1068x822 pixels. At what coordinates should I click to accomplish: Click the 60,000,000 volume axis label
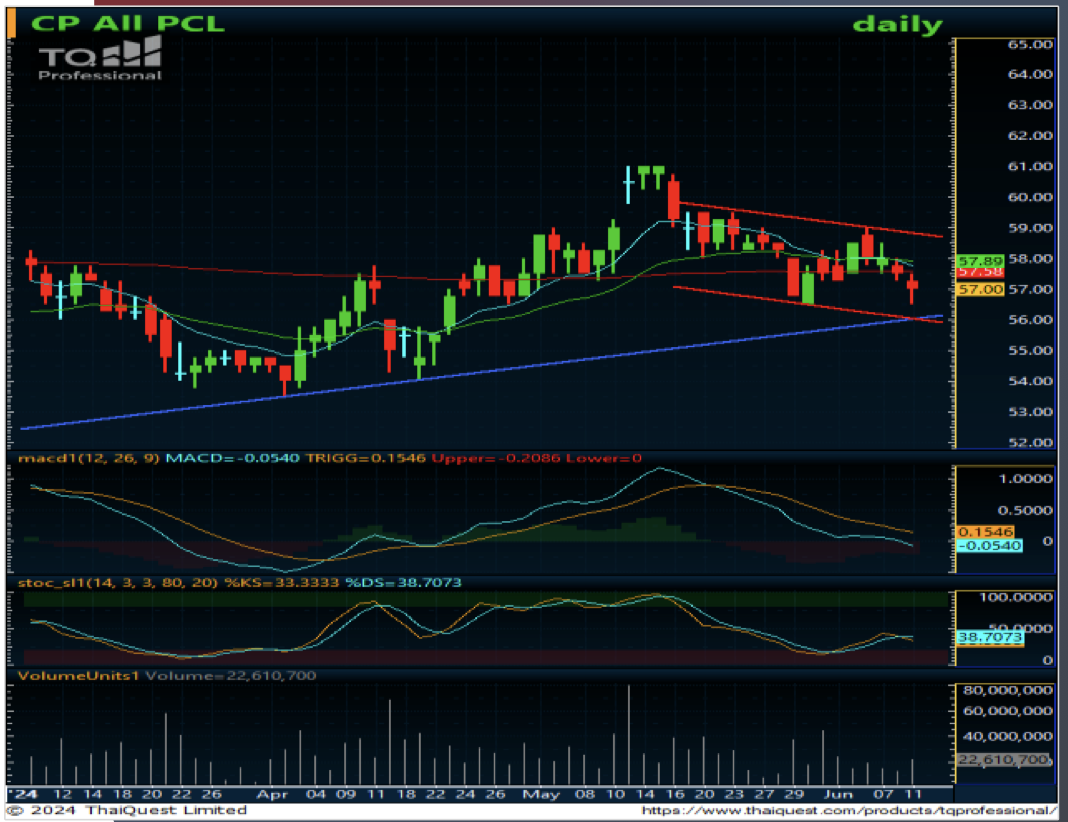point(1008,711)
